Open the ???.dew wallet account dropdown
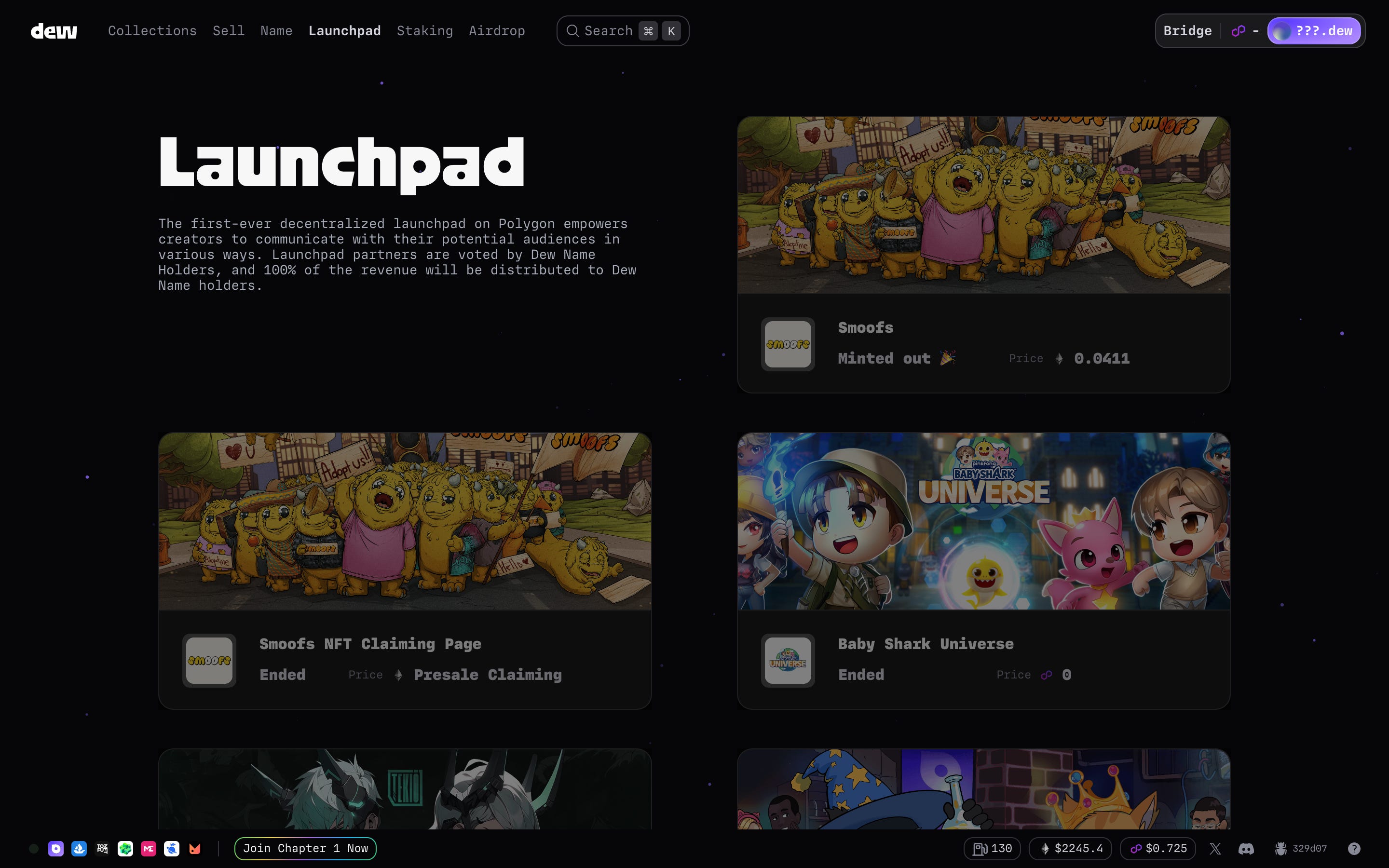 pos(1314,31)
